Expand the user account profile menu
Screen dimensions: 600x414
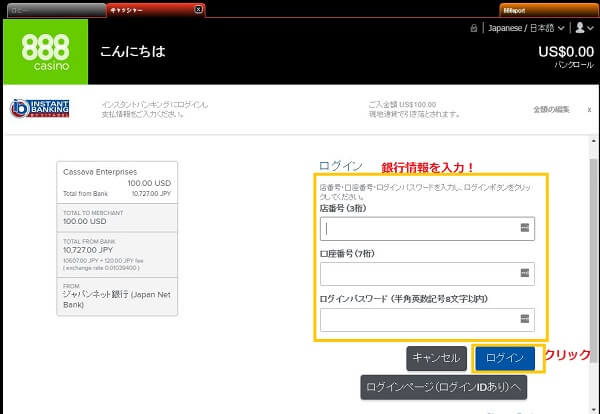click(x=583, y=28)
